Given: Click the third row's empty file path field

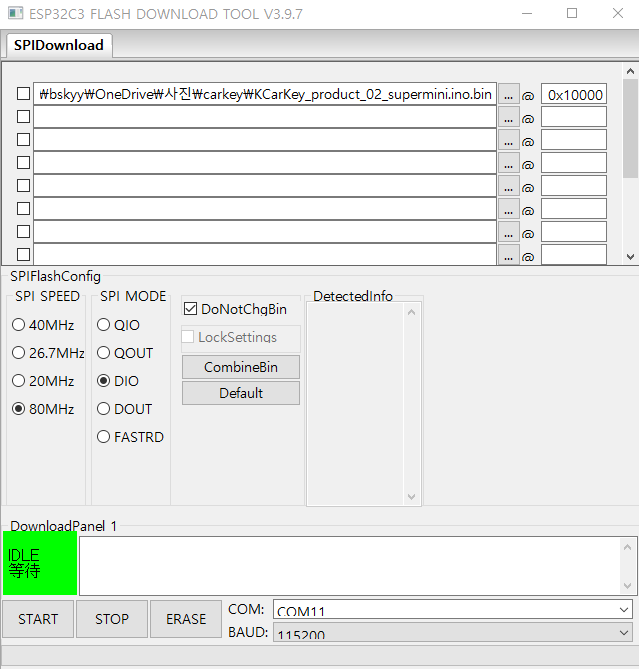Looking at the screenshot, I should click(265, 140).
